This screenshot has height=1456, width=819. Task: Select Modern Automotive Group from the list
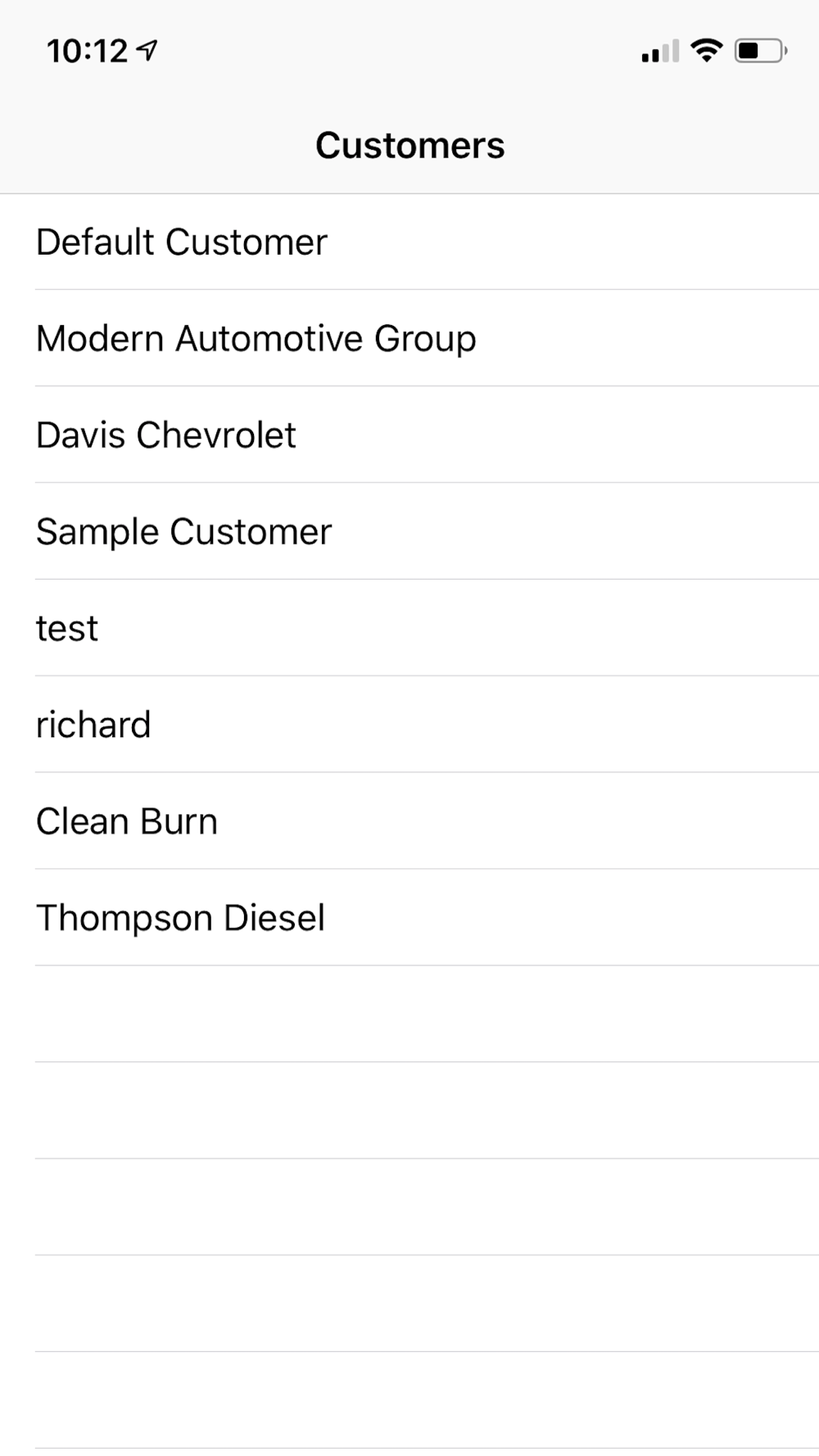[x=256, y=339]
